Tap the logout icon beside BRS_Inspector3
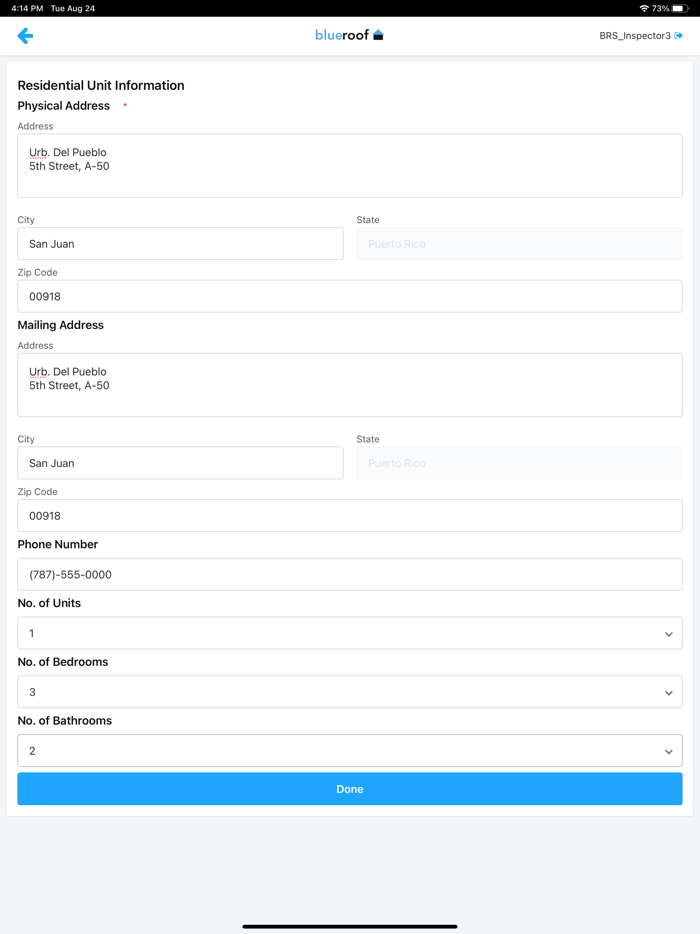The width and height of the screenshot is (700, 934). pyautogui.click(x=679, y=36)
